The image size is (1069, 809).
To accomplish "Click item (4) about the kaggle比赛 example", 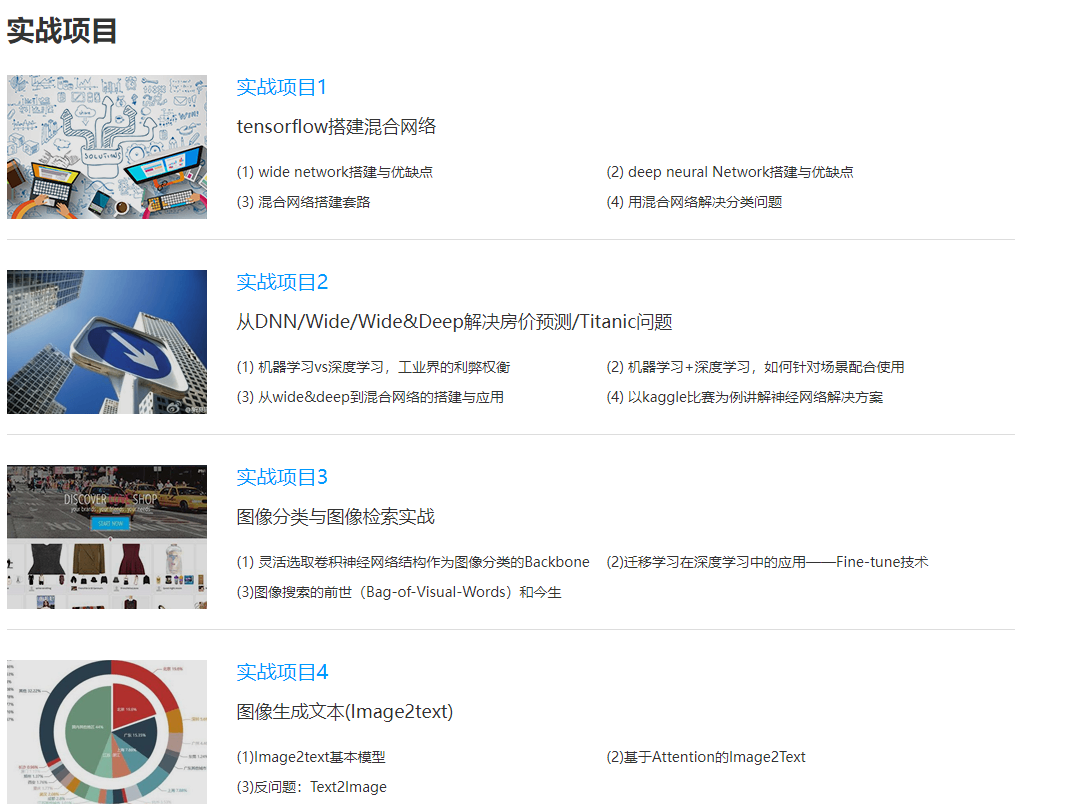I will 744,397.
